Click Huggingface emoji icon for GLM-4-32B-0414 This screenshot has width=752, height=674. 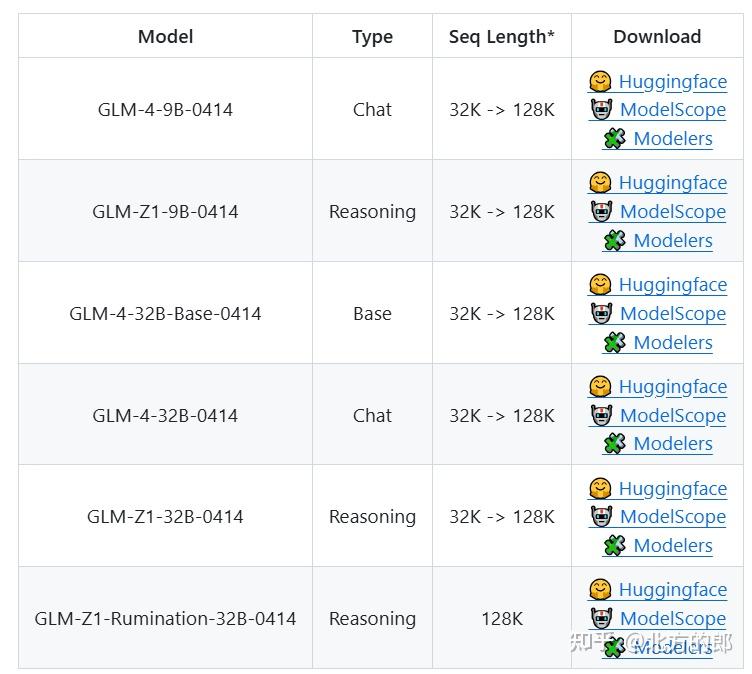point(600,386)
